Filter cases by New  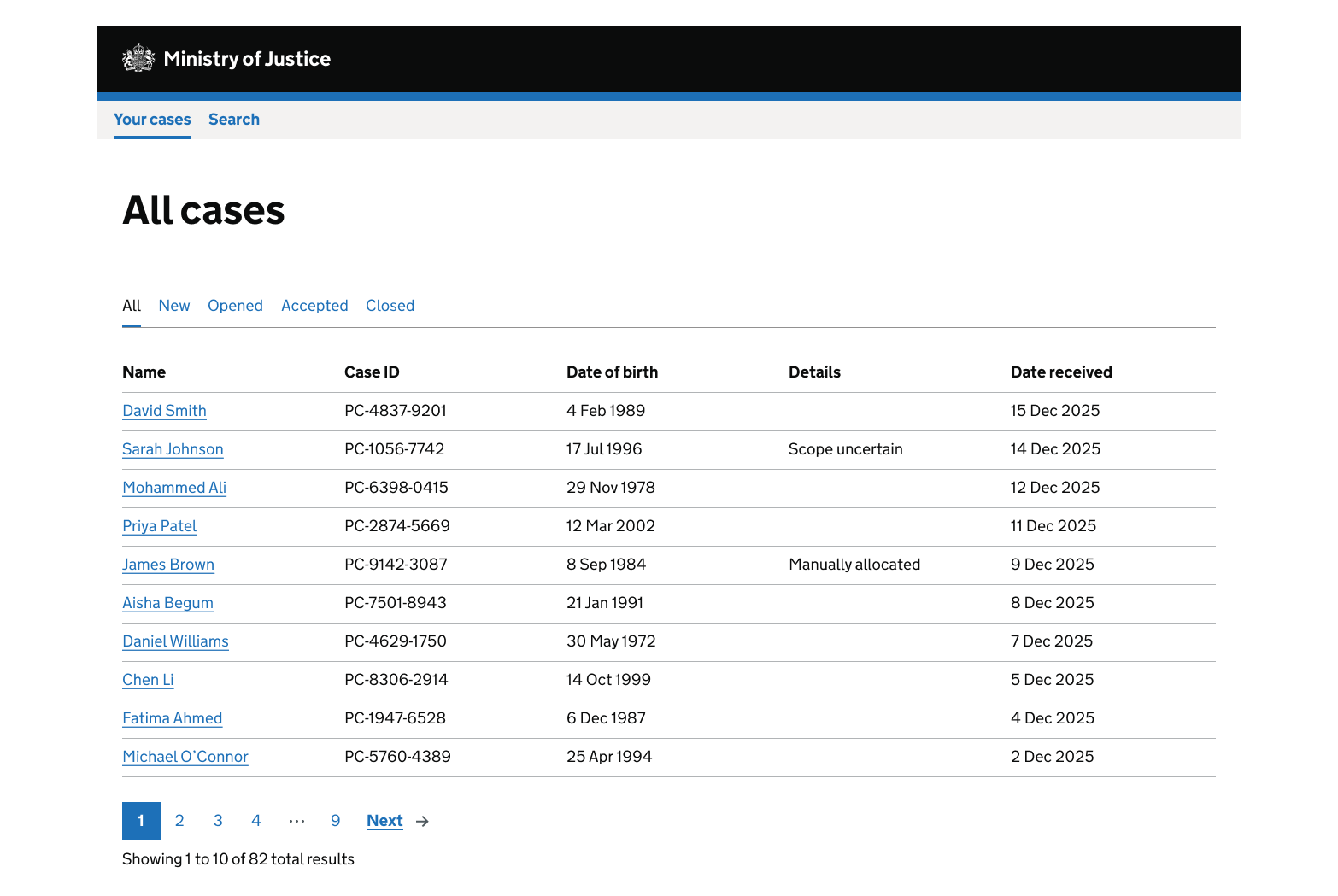pos(173,306)
